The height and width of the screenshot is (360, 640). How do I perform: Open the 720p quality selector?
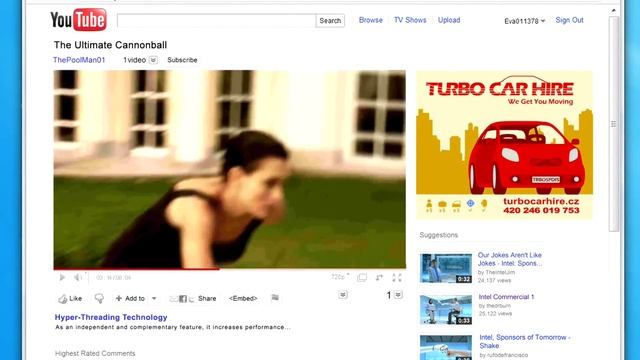click(340, 277)
